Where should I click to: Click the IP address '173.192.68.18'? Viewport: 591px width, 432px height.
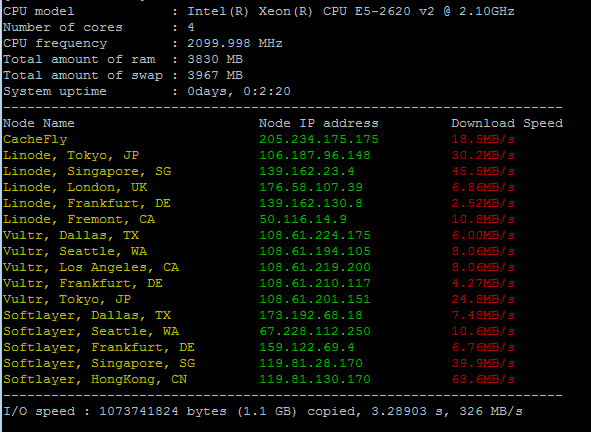pos(311,316)
